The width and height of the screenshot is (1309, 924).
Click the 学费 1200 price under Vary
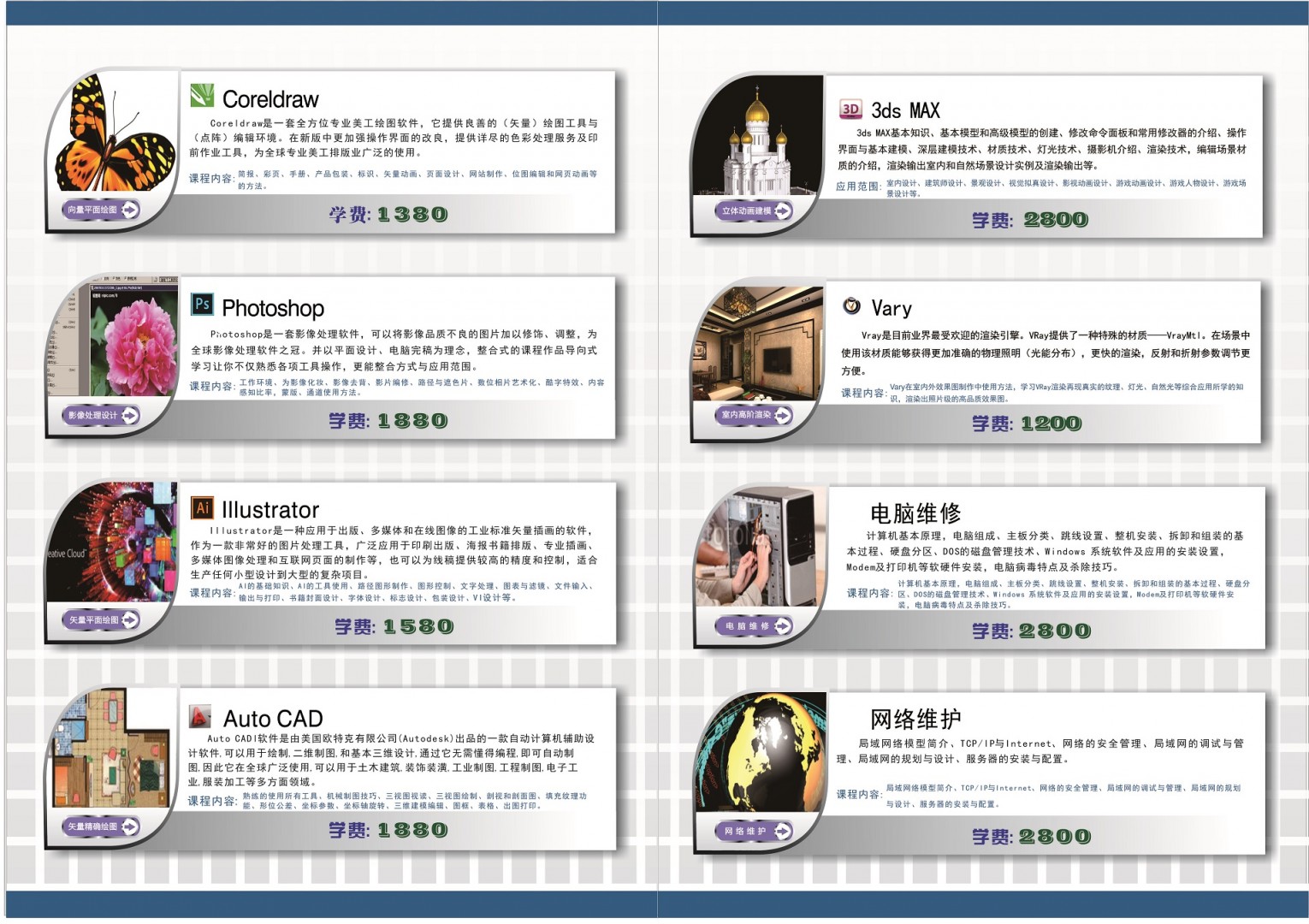coord(1026,423)
